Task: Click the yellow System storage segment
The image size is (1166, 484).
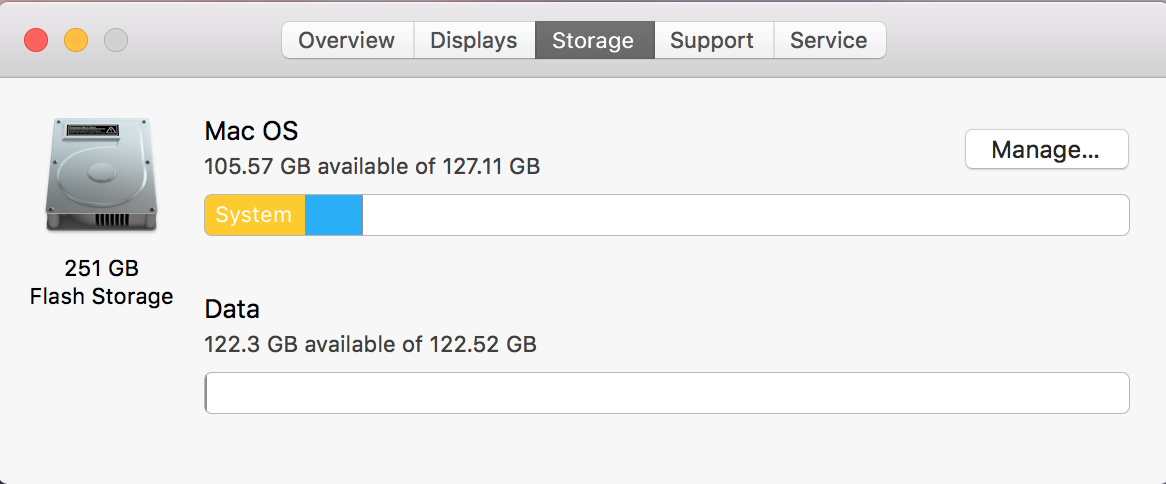Action: [255, 215]
